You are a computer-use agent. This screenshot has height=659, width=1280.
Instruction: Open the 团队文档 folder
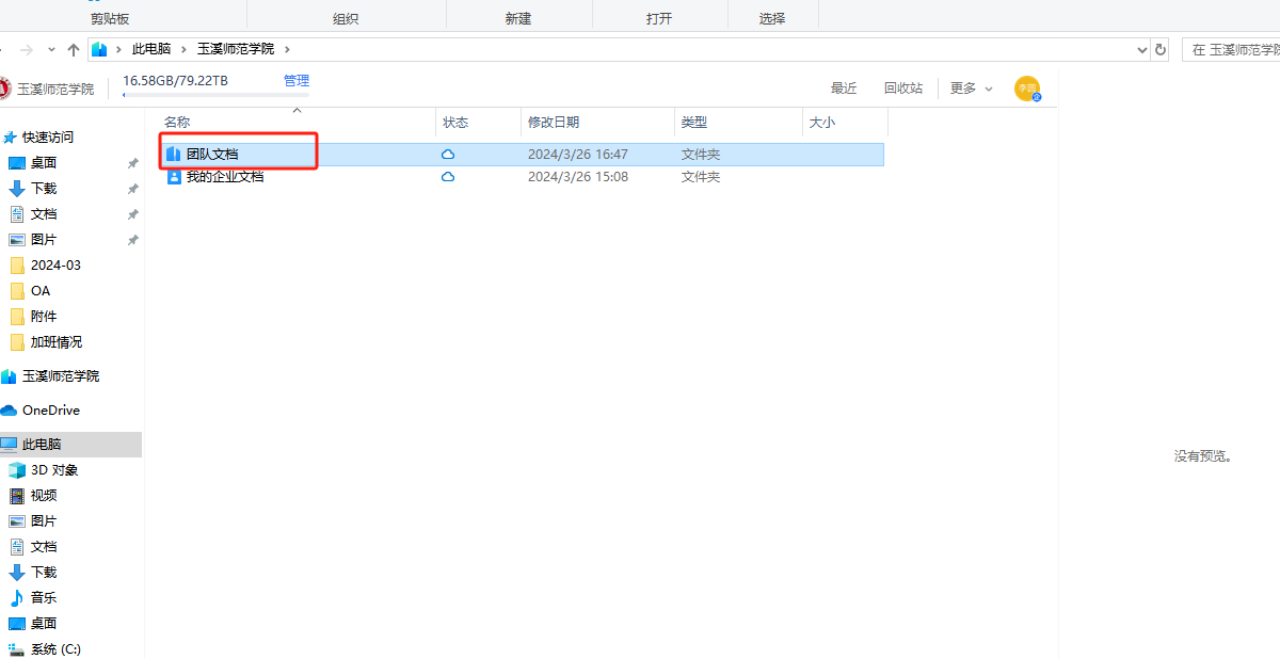click(212, 154)
